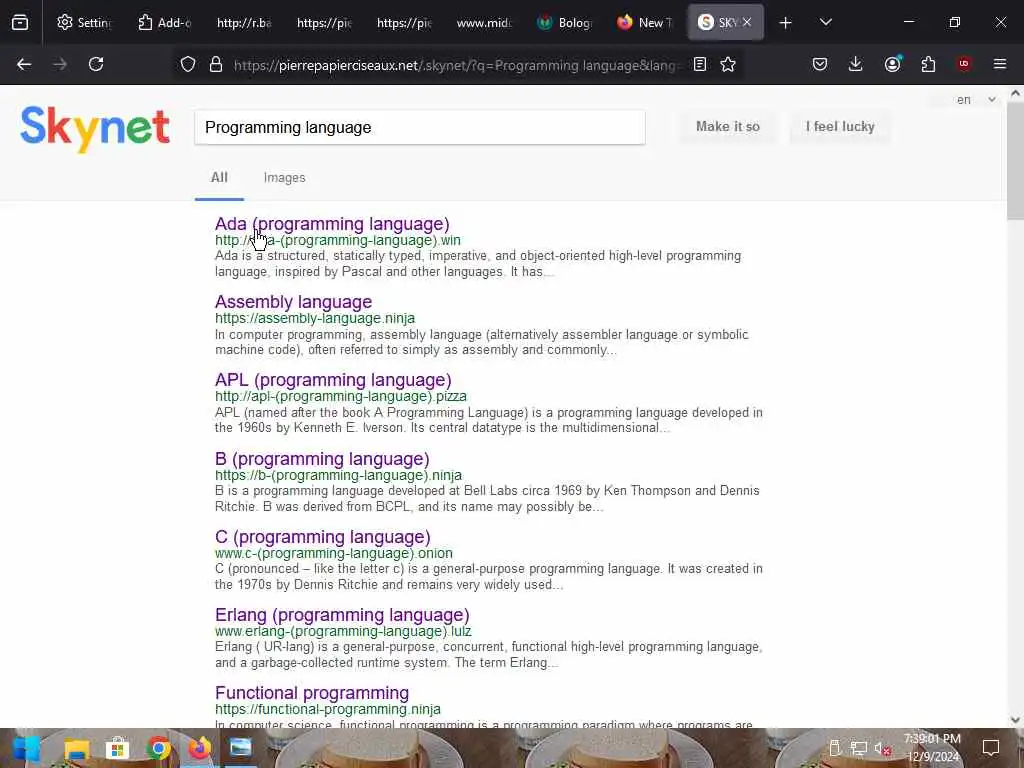Open the uBlock Origin extension icon

point(964,64)
